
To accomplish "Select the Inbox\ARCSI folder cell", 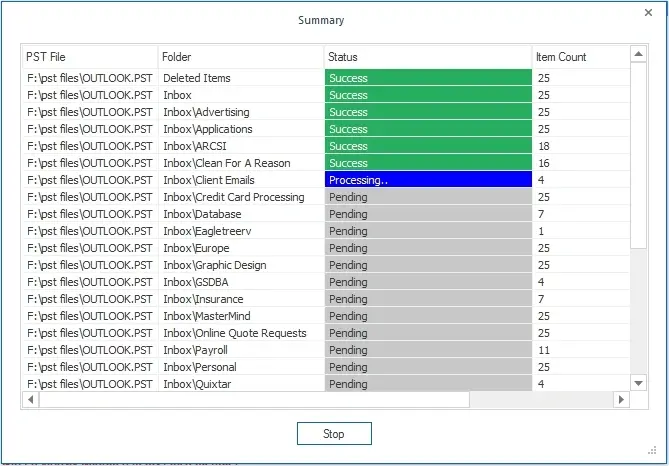I will tap(241, 146).
